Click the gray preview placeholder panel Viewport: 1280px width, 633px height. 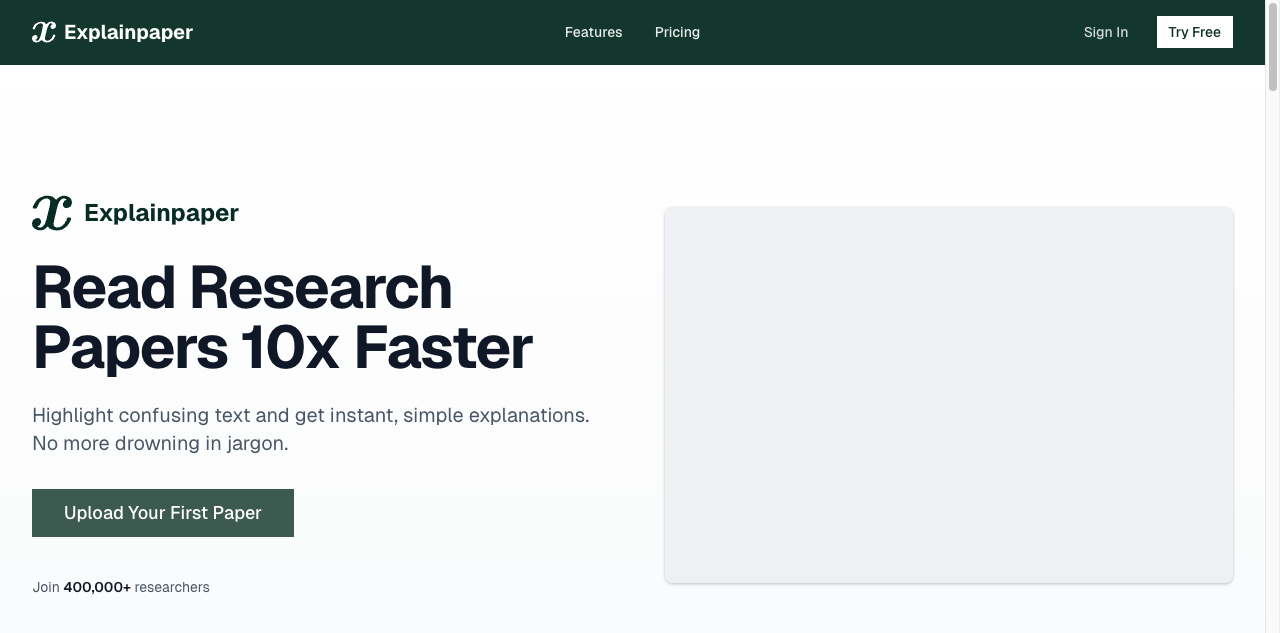(x=949, y=395)
